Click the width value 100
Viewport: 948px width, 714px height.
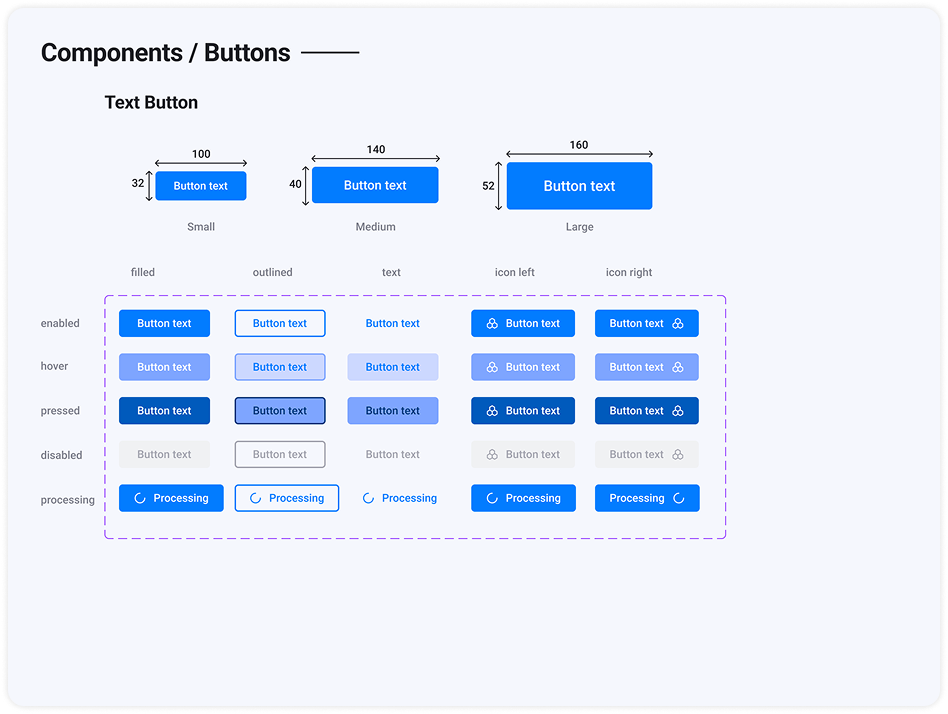(x=201, y=154)
